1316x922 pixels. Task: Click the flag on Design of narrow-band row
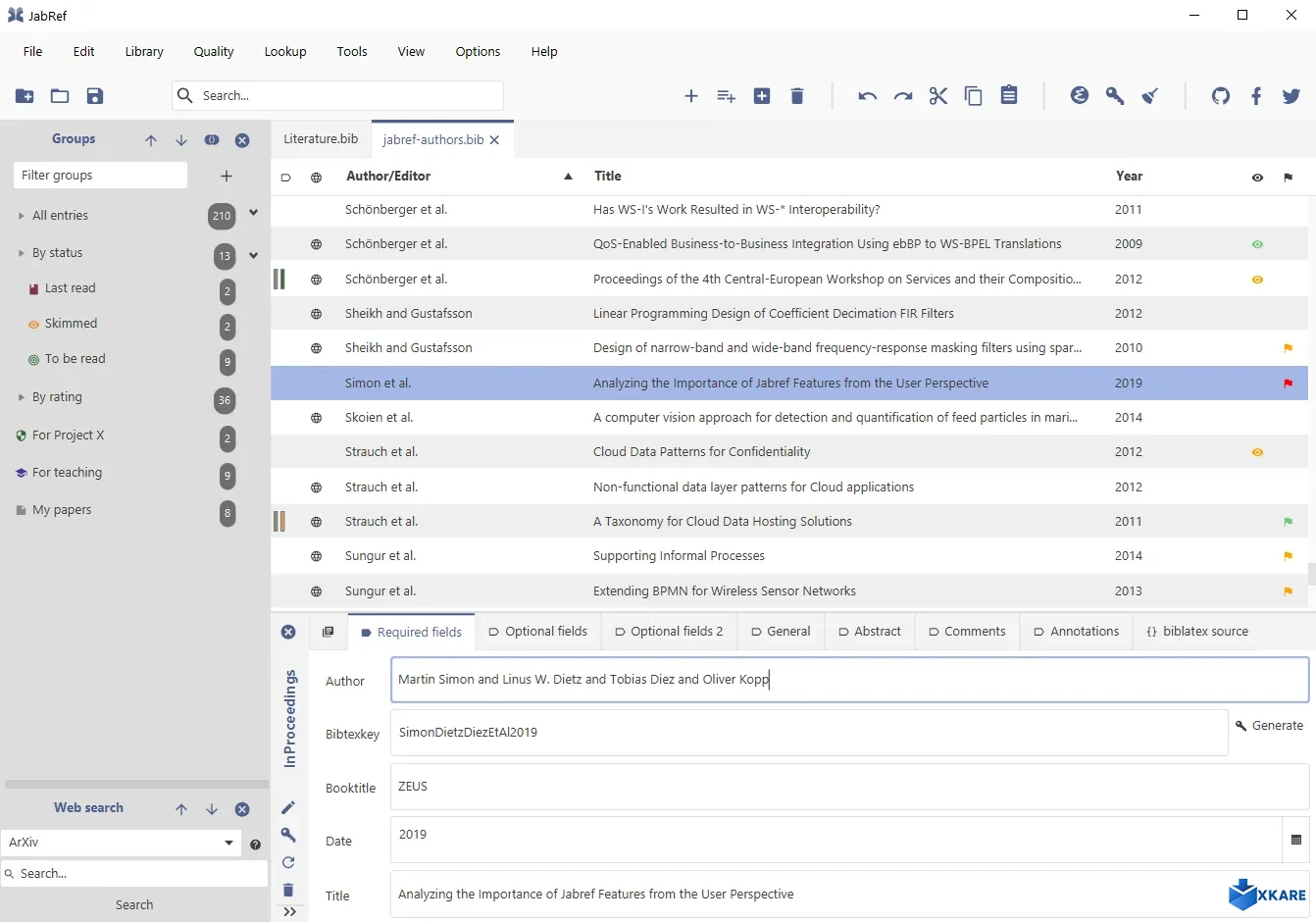[x=1288, y=348]
